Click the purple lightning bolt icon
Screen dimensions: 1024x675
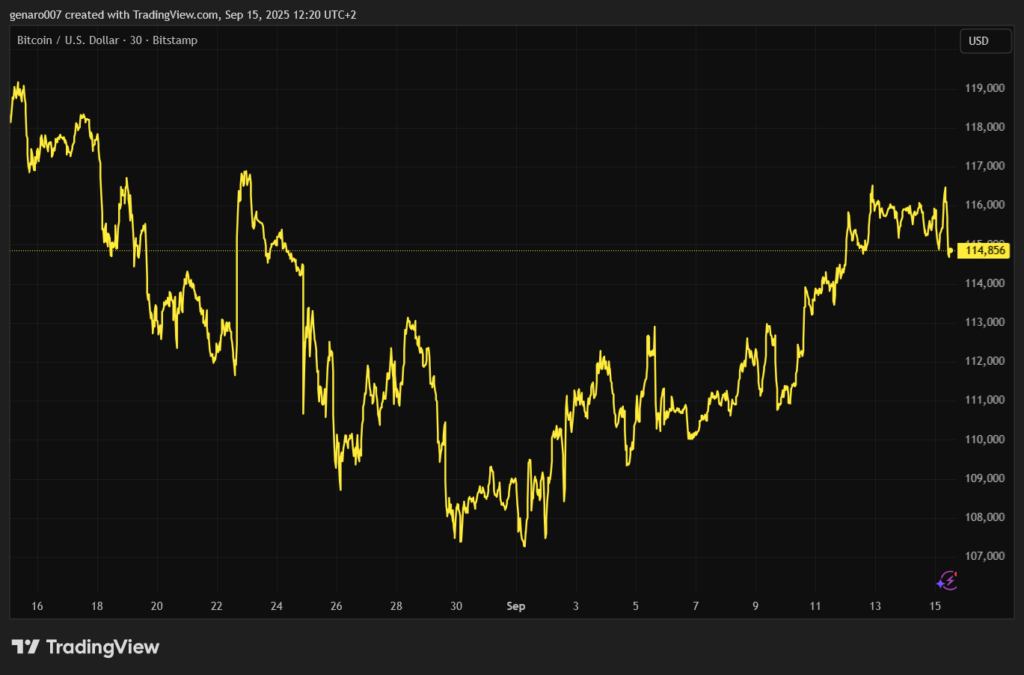(947, 580)
